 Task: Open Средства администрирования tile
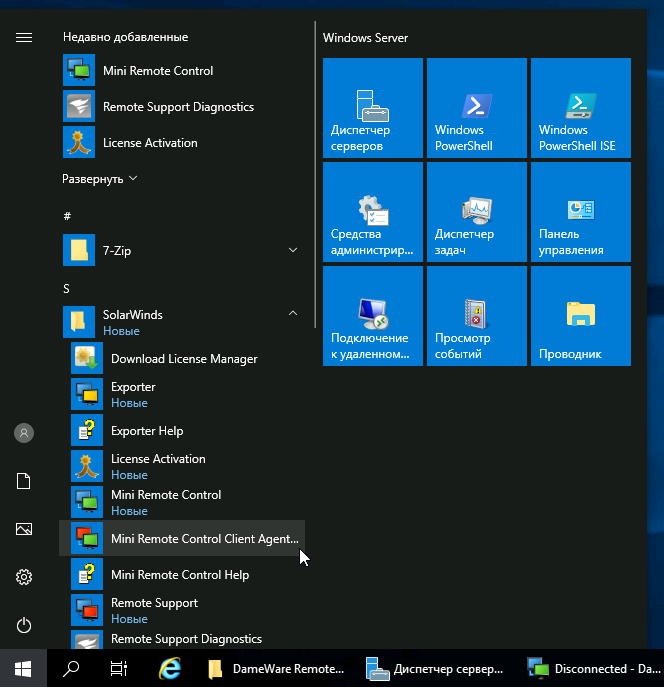tap(373, 212)
